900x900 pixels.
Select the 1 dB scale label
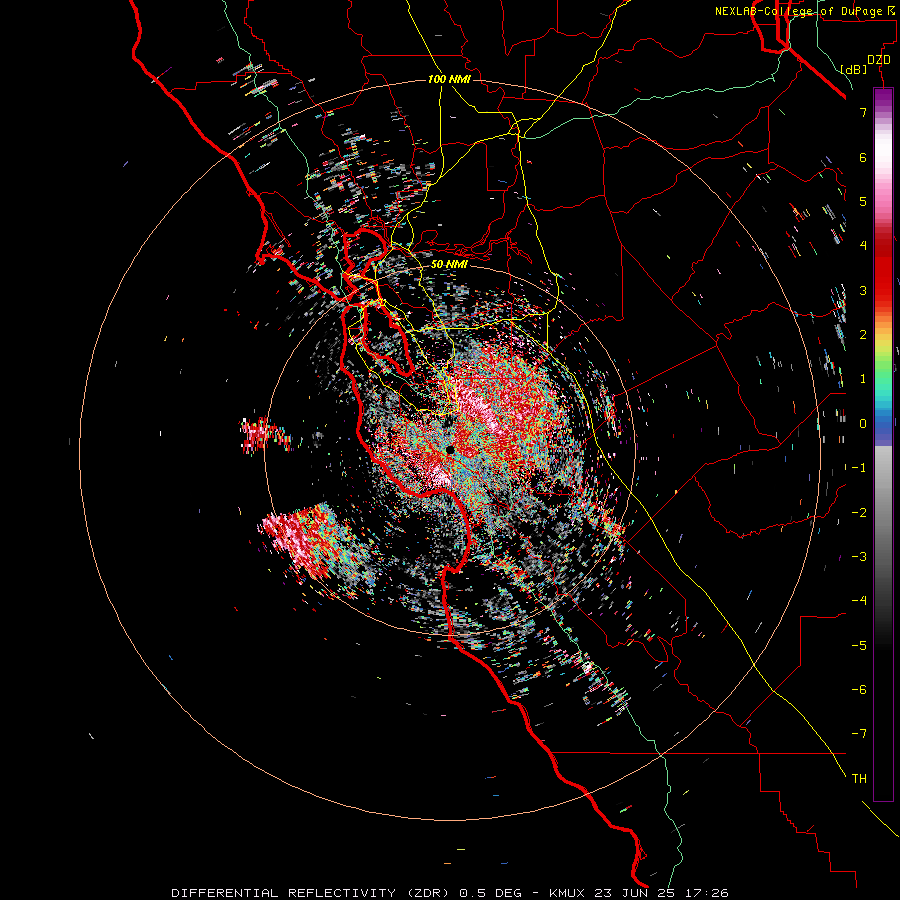pos(863,379)
